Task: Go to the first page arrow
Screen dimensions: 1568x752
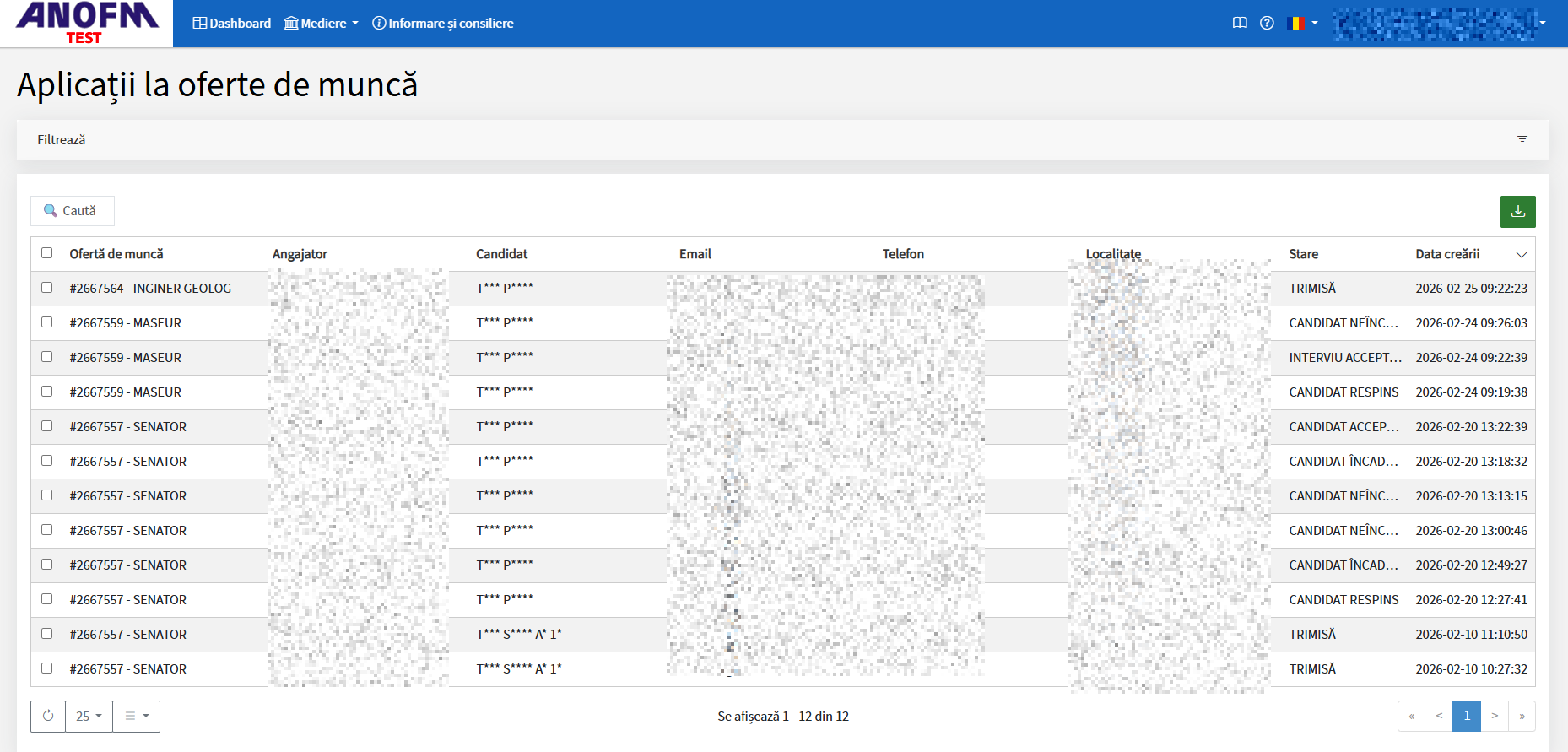Action: [1411, 716]
